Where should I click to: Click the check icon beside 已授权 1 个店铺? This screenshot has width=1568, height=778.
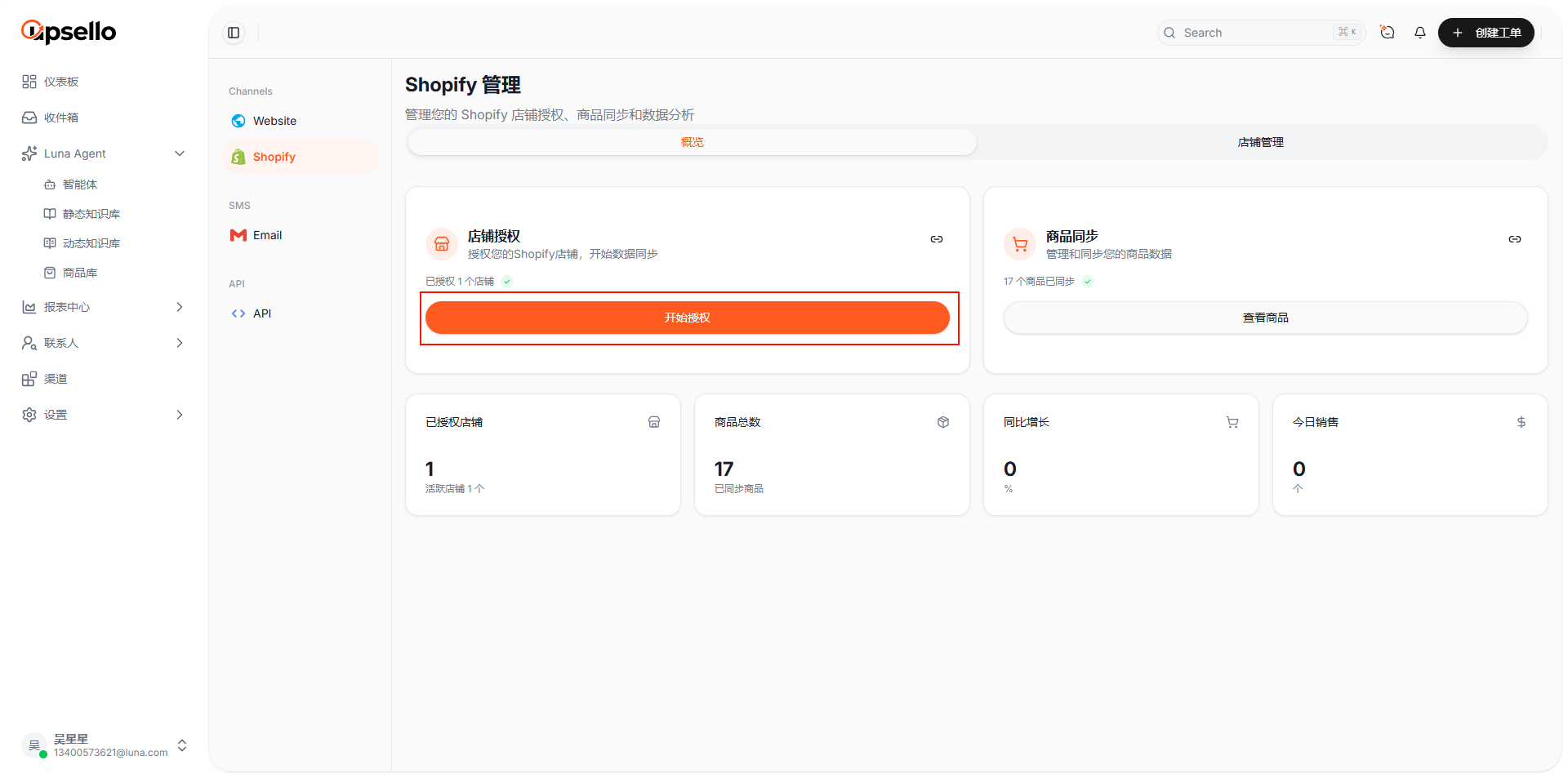[507, 282]
